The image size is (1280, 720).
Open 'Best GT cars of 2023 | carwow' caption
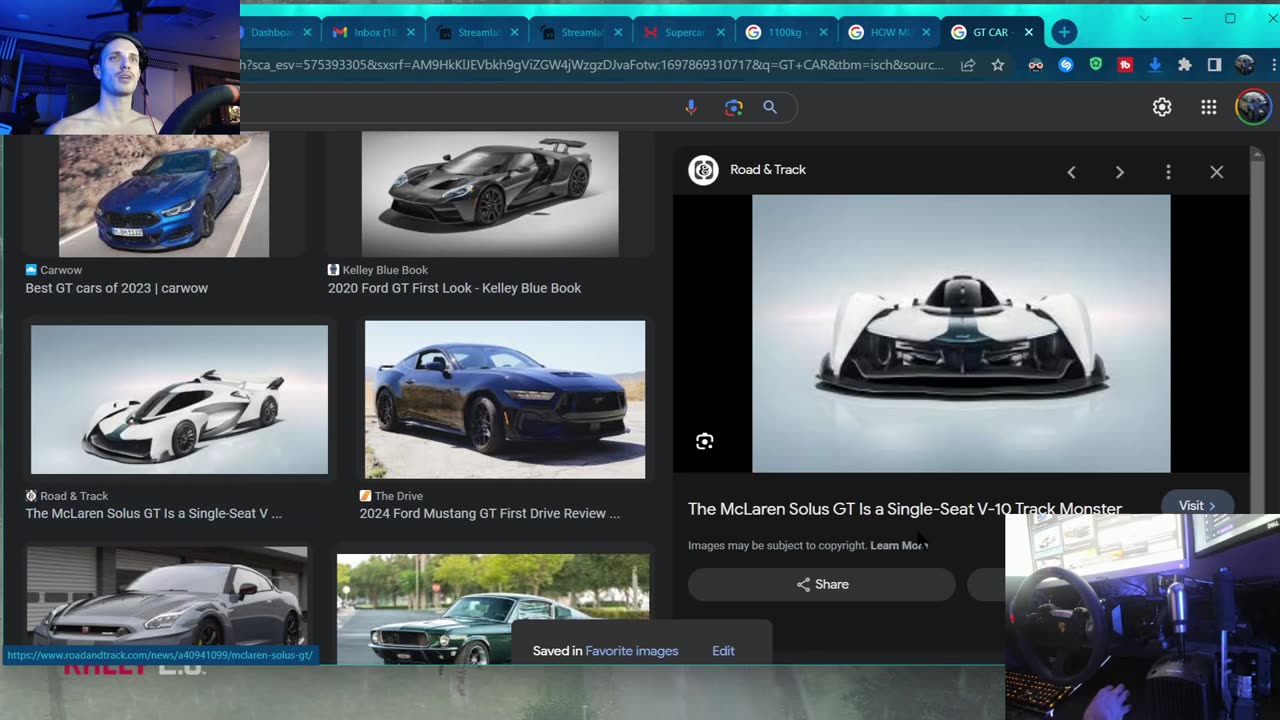[117, 288]
